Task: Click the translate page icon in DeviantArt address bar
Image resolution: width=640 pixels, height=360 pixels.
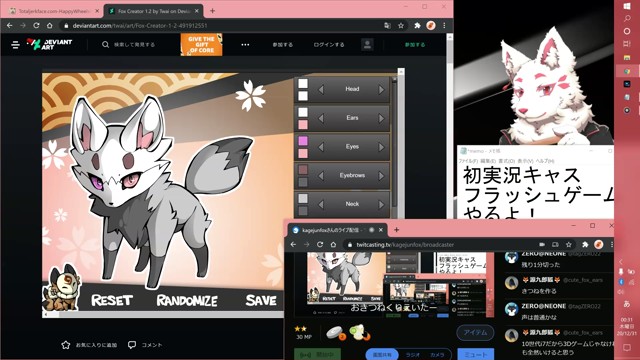Action: tap(387, 25)
